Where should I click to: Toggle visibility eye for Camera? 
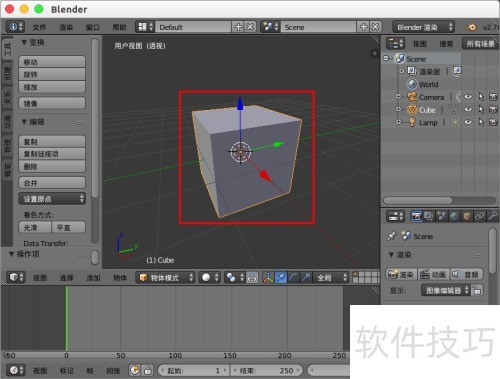coord(468,97)
